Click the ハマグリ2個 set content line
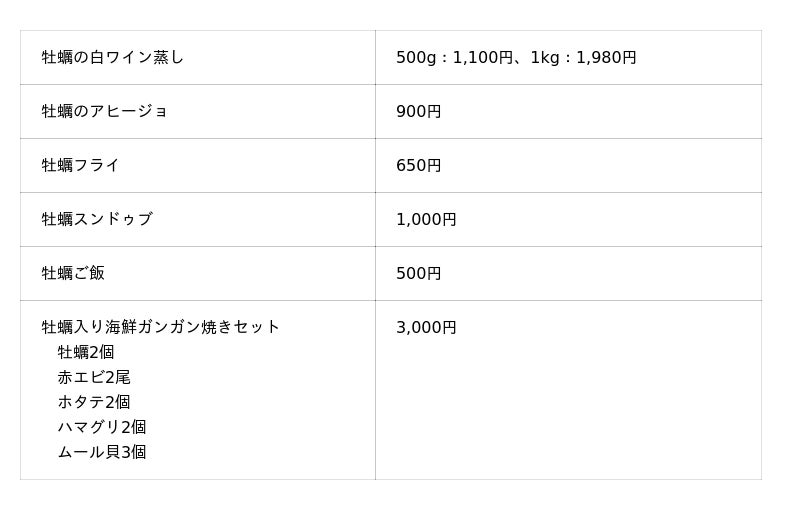800x510 pixels. point(102,427)
